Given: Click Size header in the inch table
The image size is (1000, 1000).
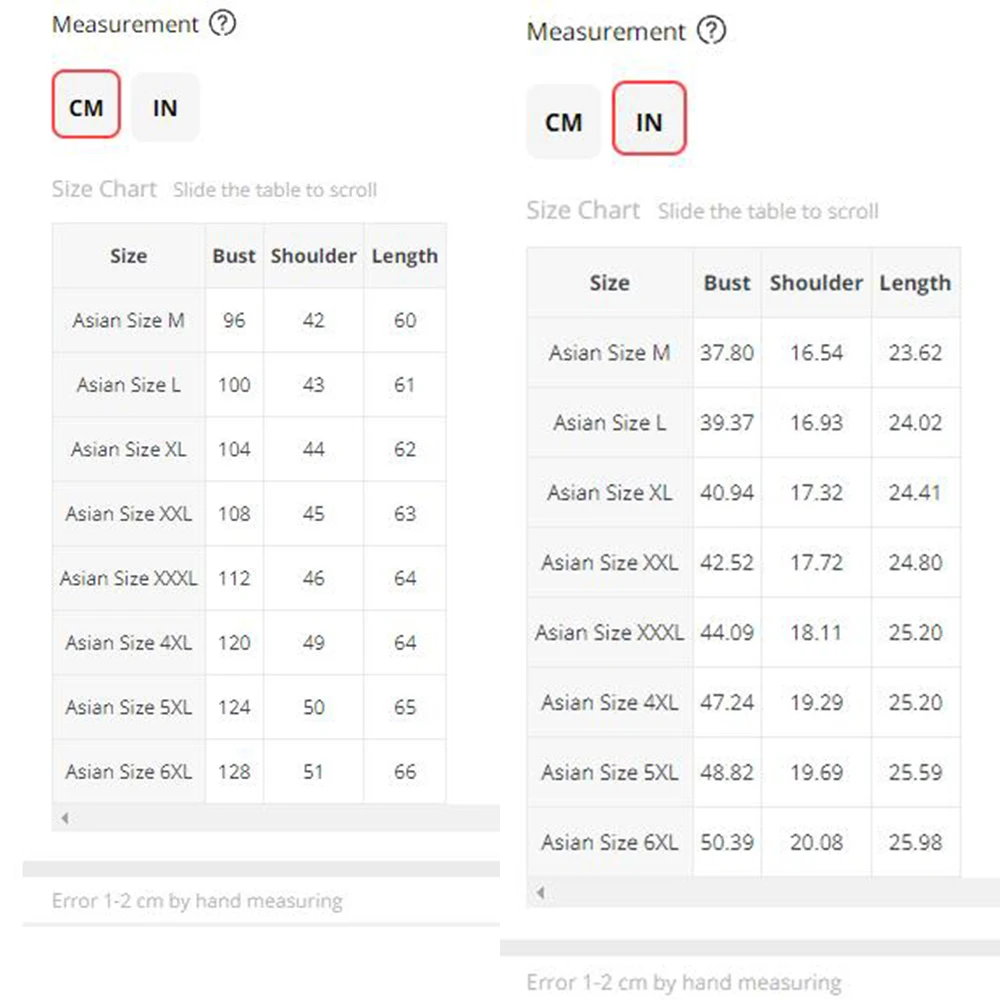Looking at the screenshot, I should (609, 283).
